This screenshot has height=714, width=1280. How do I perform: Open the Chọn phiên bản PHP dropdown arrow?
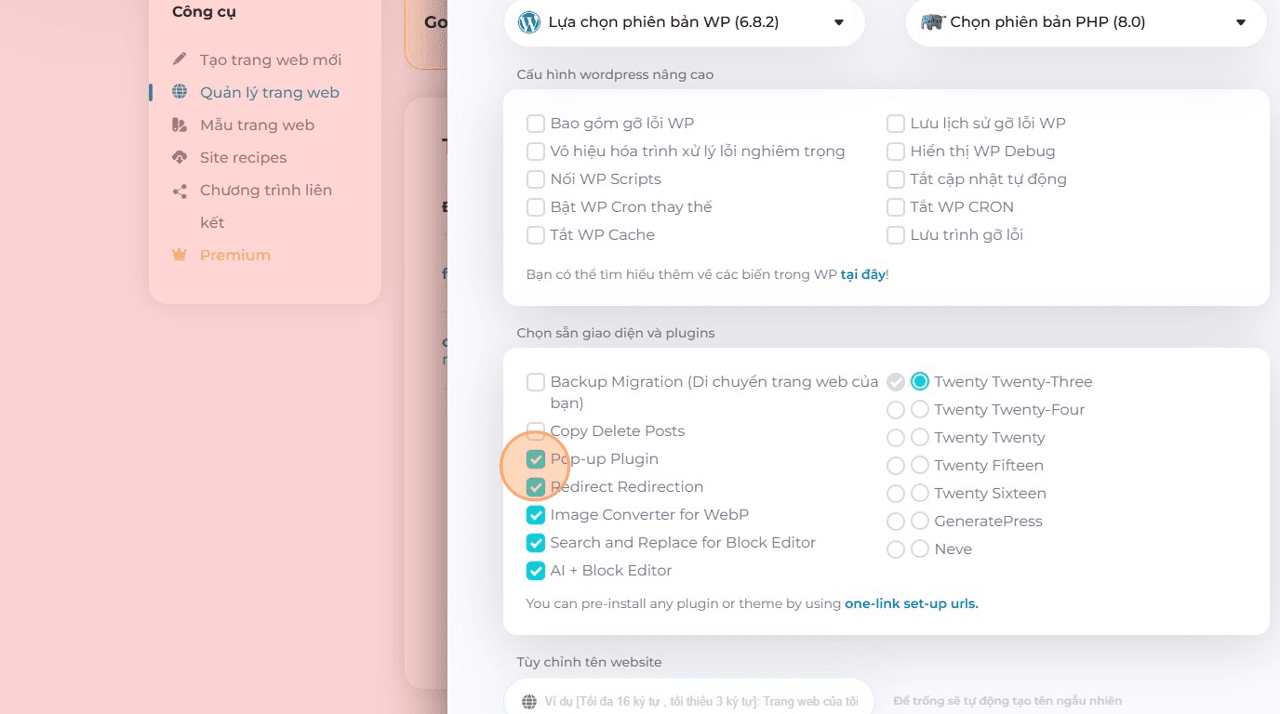[x=1240, y=22]
